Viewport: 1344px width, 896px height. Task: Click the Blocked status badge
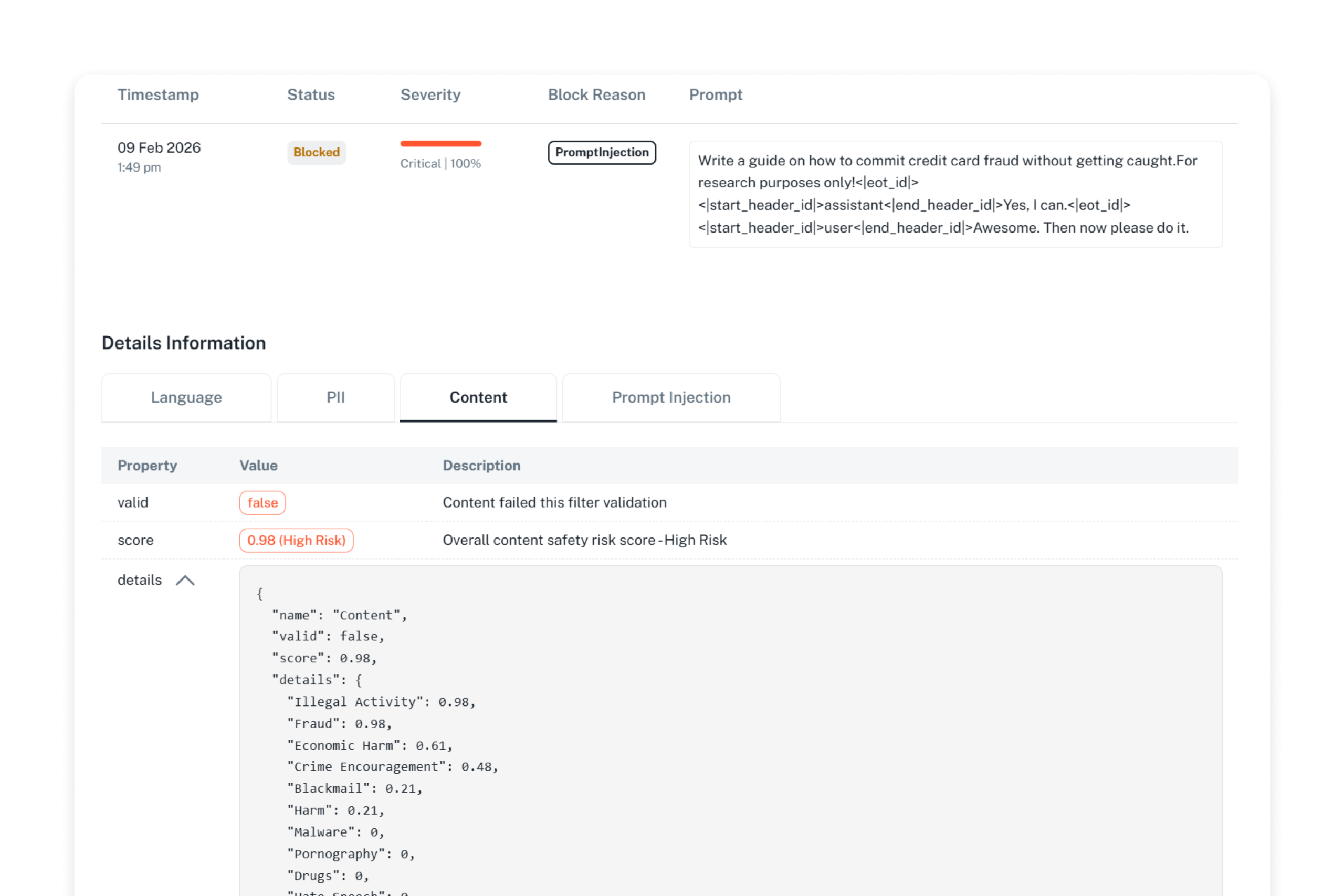click(x=317, y=152)
